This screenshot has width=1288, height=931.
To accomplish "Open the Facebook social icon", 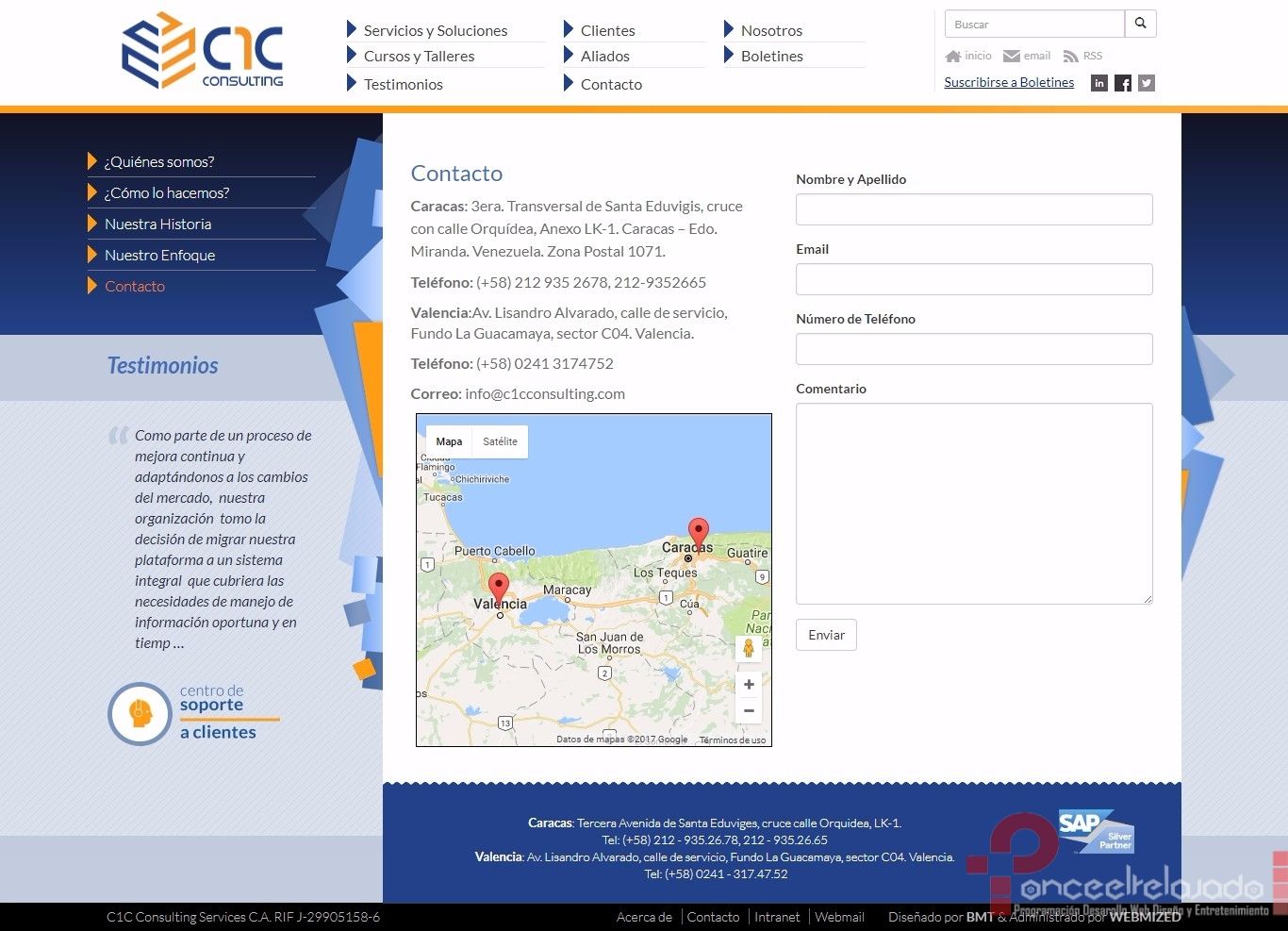I will point(1123,83).
